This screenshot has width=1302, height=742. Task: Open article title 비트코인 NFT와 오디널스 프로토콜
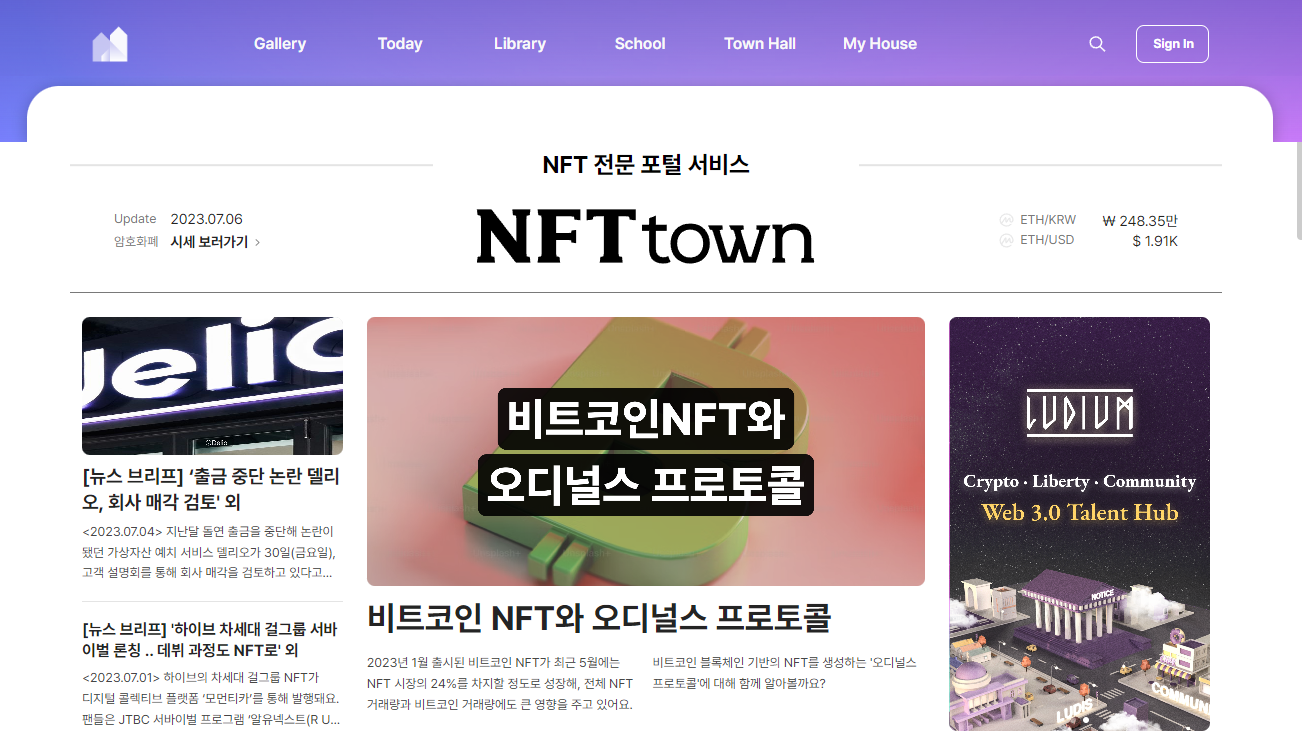click(x=599, y=618)
